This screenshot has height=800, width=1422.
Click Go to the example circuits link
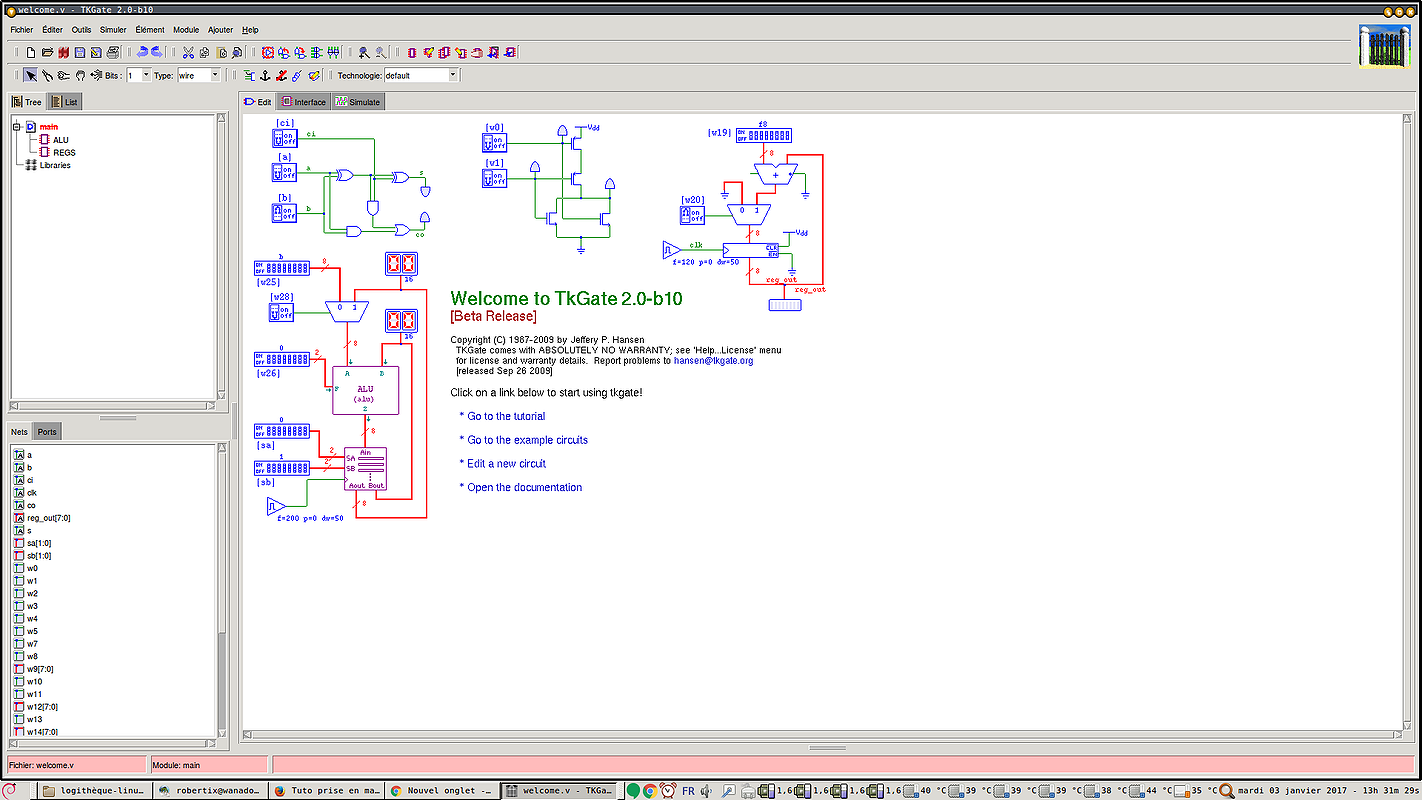pos(528,440)
